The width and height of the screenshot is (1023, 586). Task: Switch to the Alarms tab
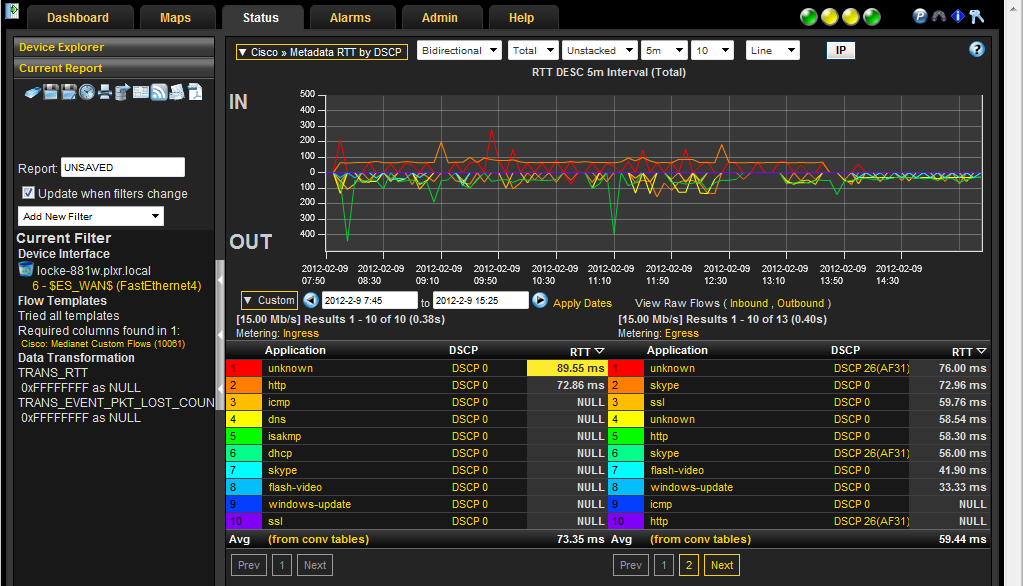coord(350,18)
